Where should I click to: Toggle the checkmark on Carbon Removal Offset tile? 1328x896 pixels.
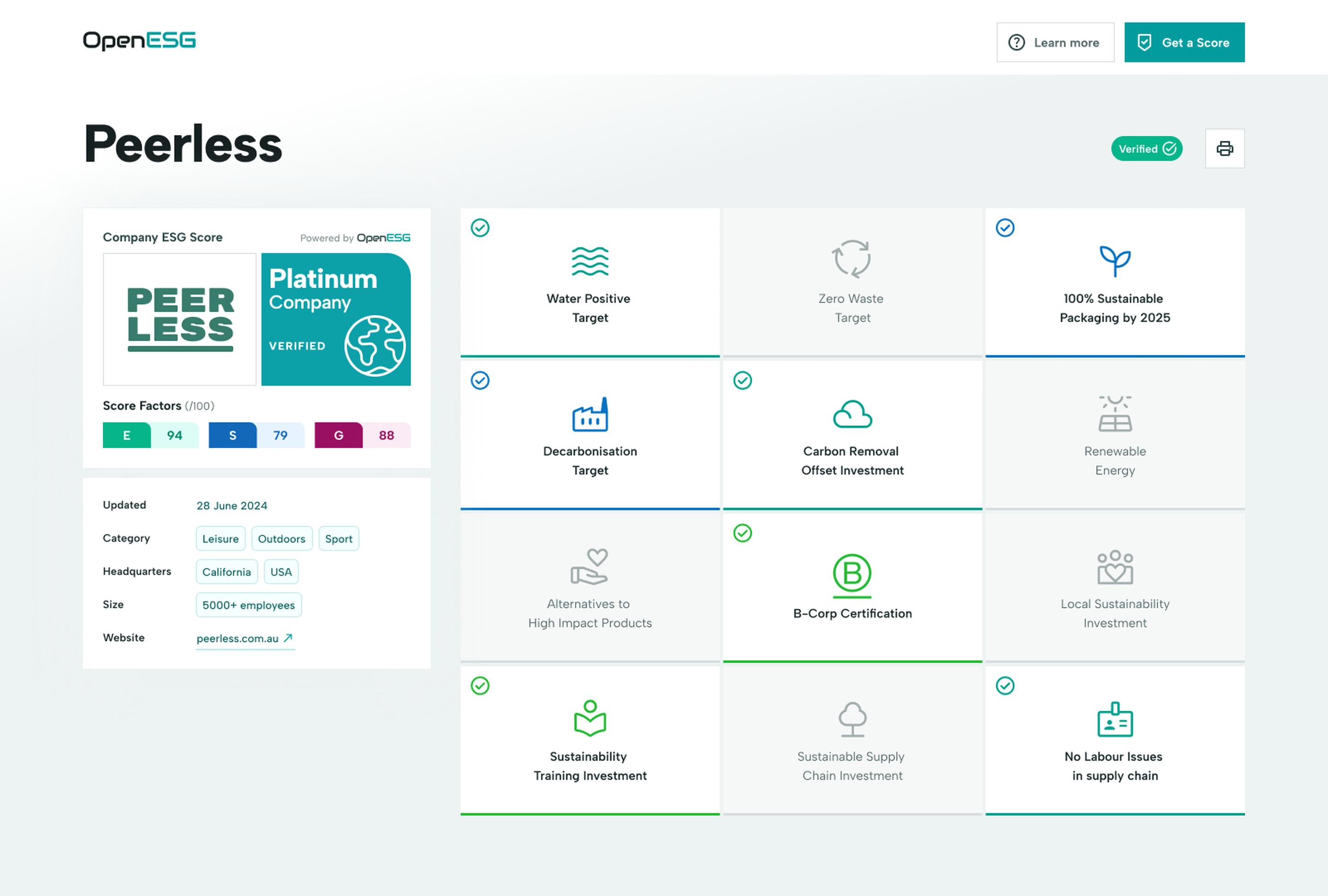point(742,380)
